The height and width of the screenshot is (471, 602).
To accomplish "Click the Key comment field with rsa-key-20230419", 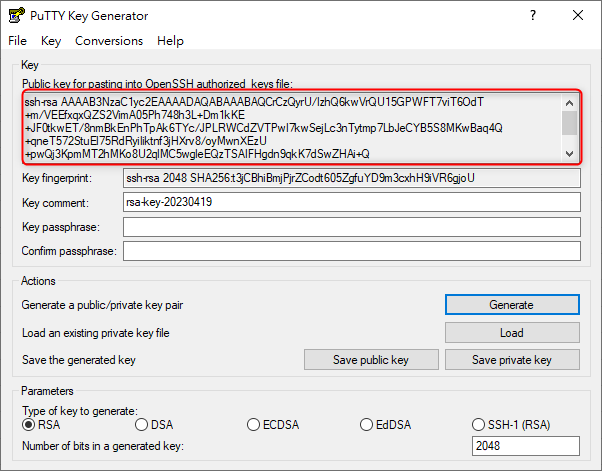I will tap(352, 202).
